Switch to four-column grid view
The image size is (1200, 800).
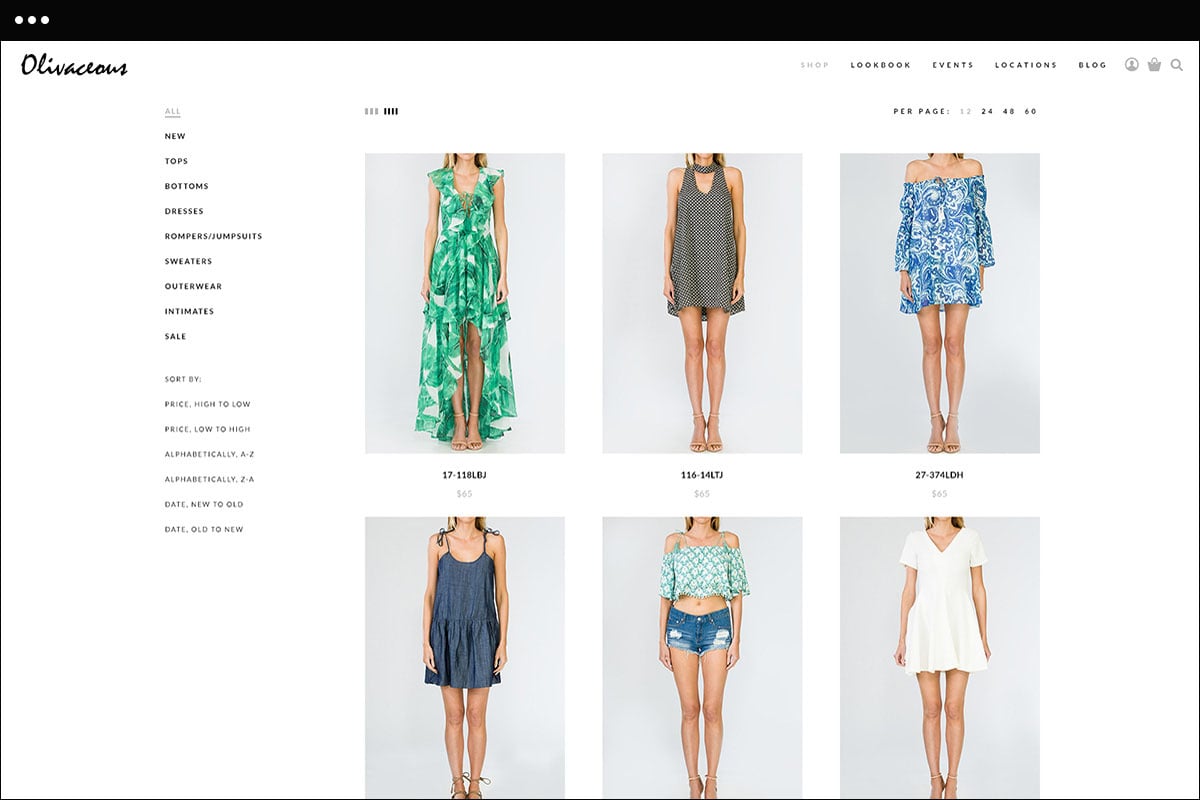391,112
